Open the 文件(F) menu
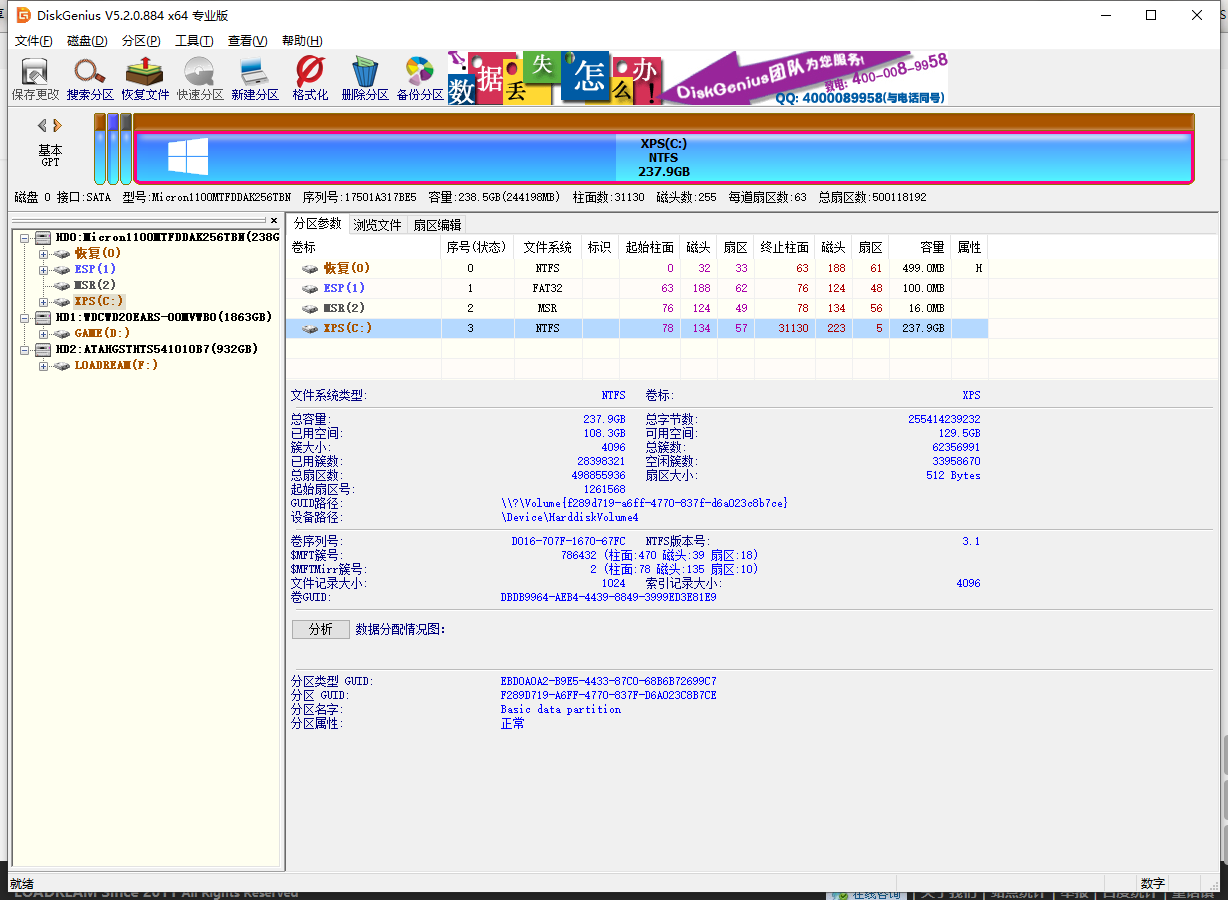This screenshot has width=1228, height=900. tap(34, 41)
